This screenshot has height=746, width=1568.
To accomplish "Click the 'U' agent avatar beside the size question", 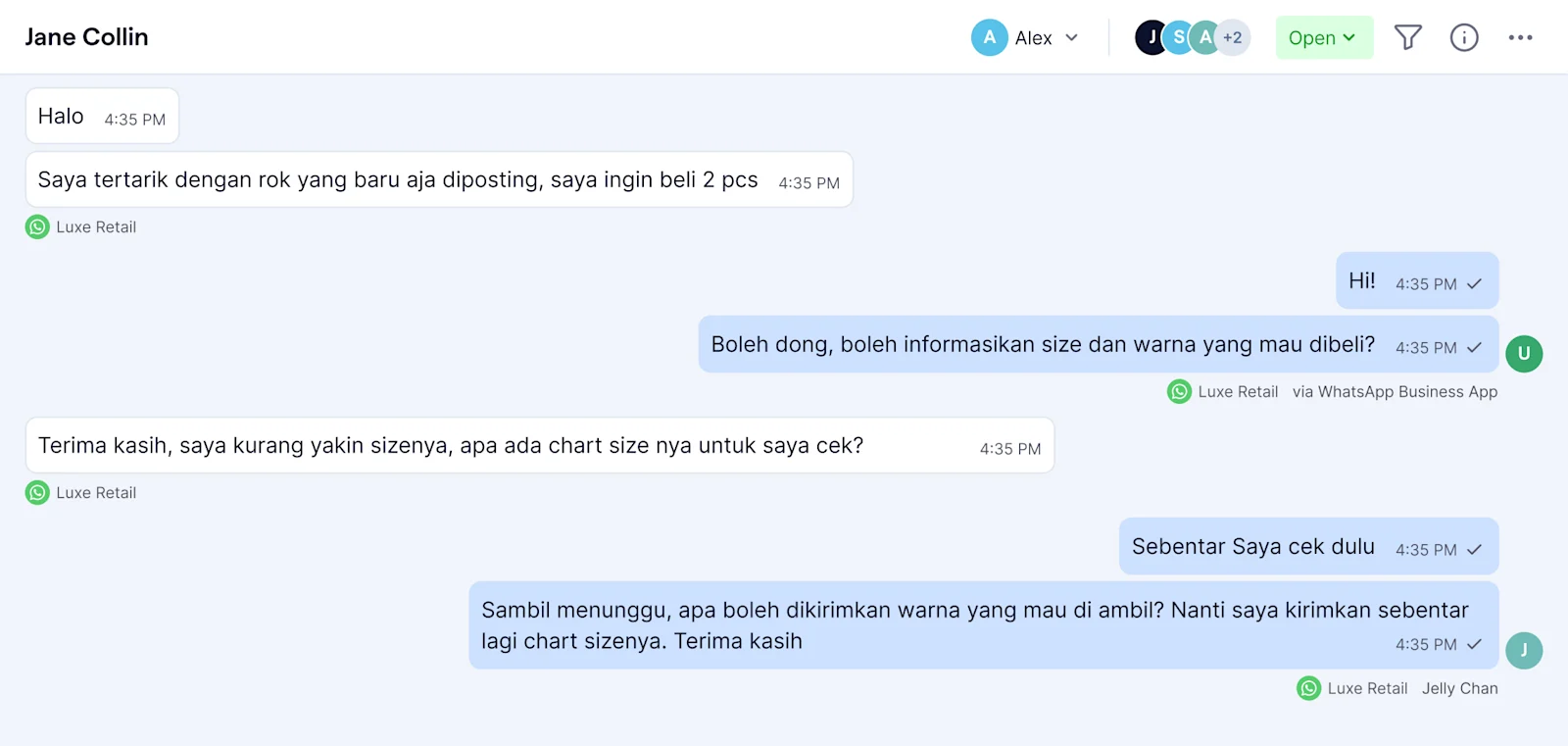I will point(1523,354).
